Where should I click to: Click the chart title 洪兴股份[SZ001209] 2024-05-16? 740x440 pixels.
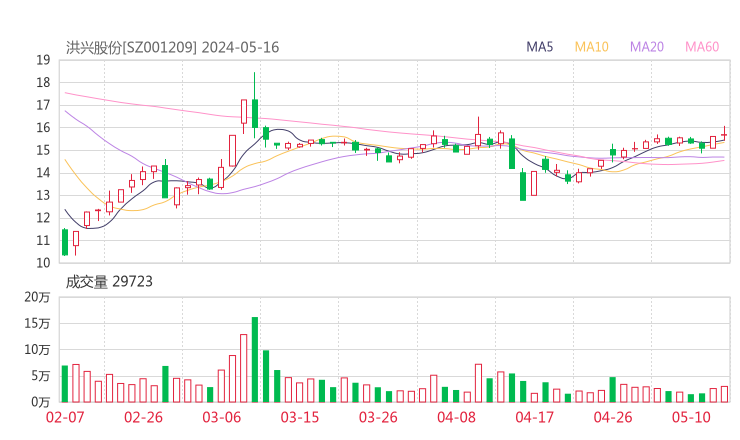pos(172,47)
